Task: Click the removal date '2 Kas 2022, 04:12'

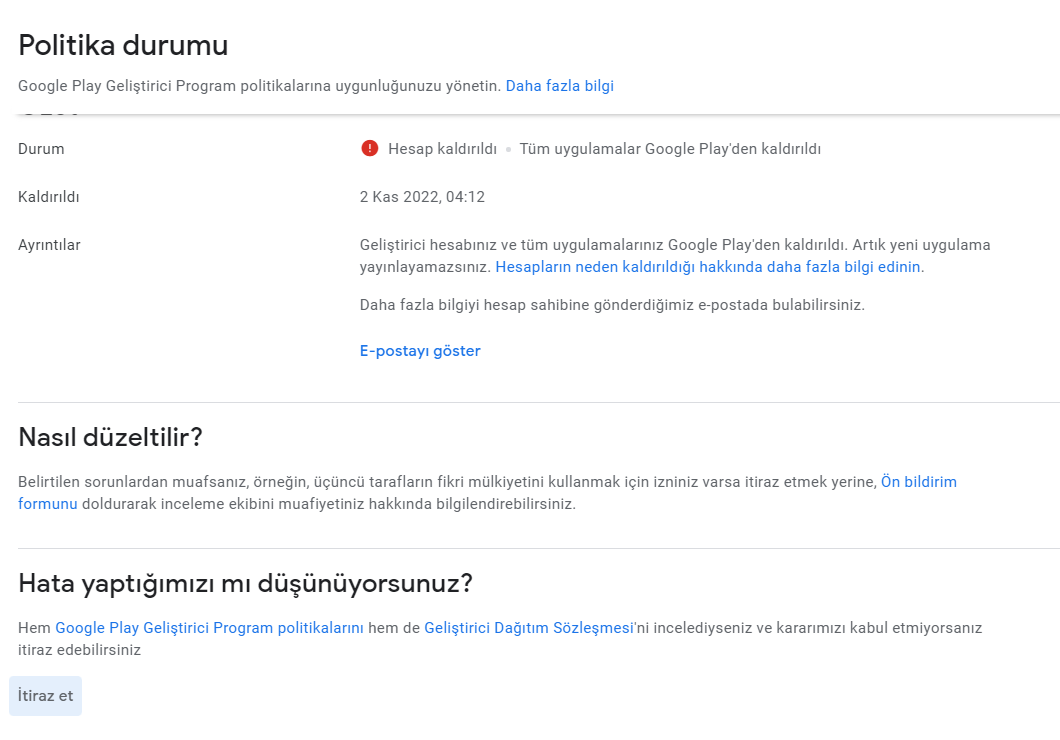Action: point(422,197)
